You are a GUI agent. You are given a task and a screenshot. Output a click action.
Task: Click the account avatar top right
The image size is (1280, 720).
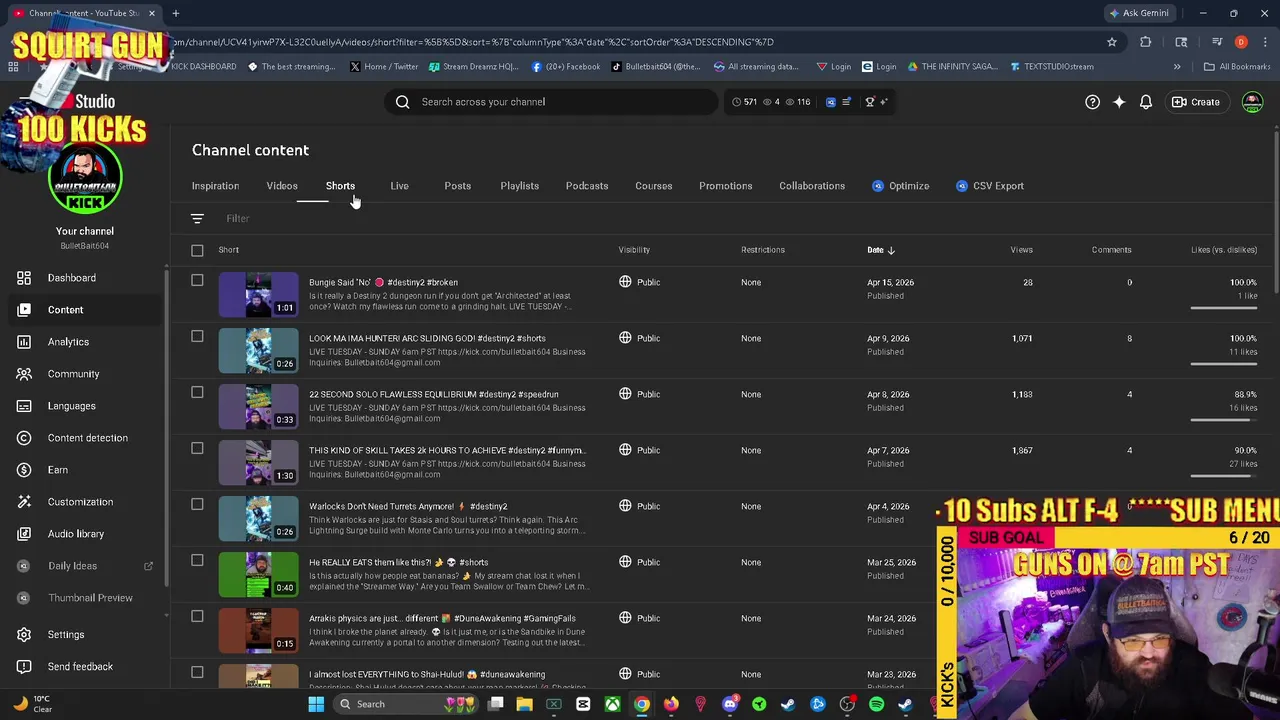click(x=1252, y=102)
